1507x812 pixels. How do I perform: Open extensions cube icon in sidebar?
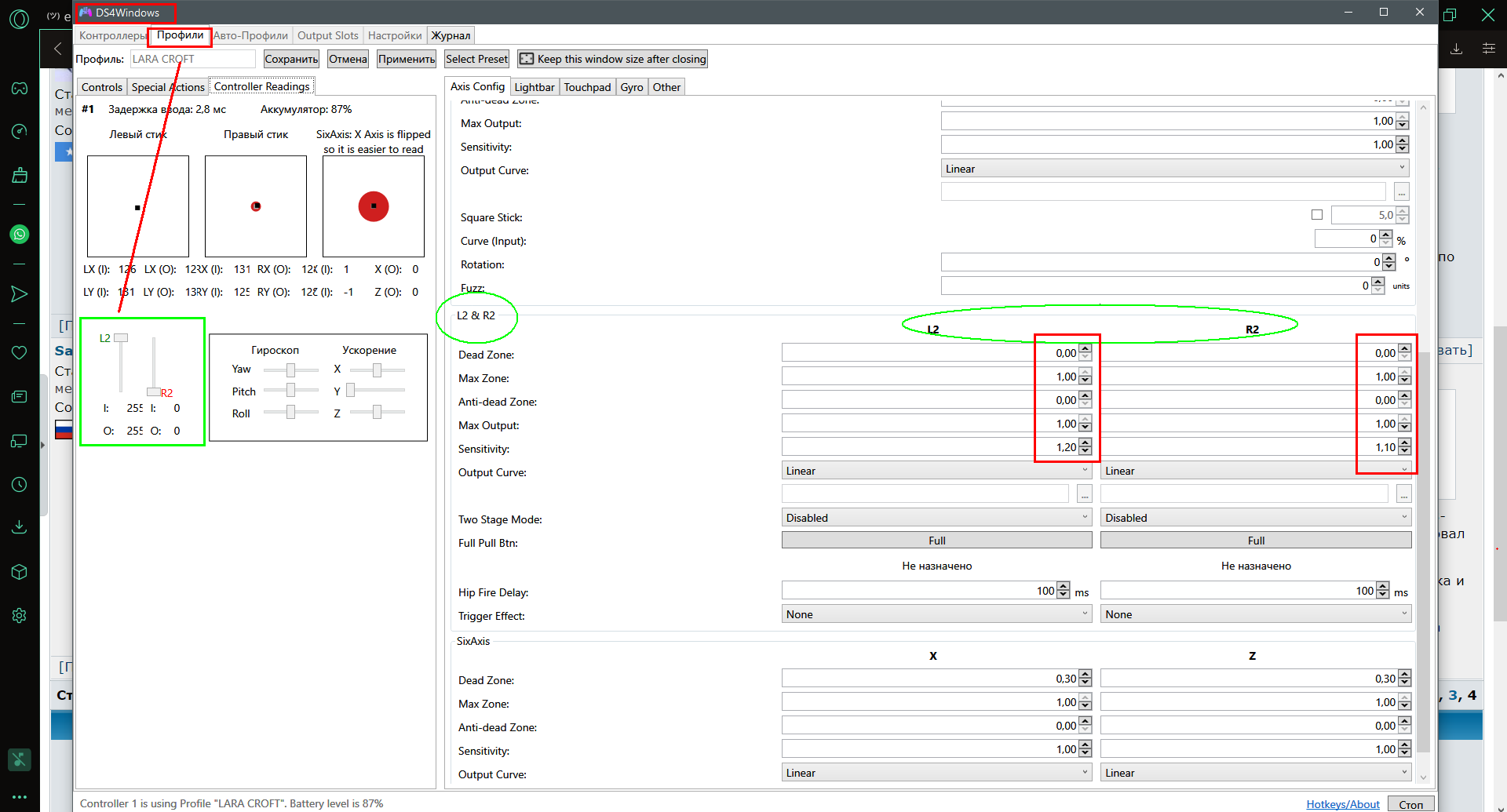(x=20, y=572)
